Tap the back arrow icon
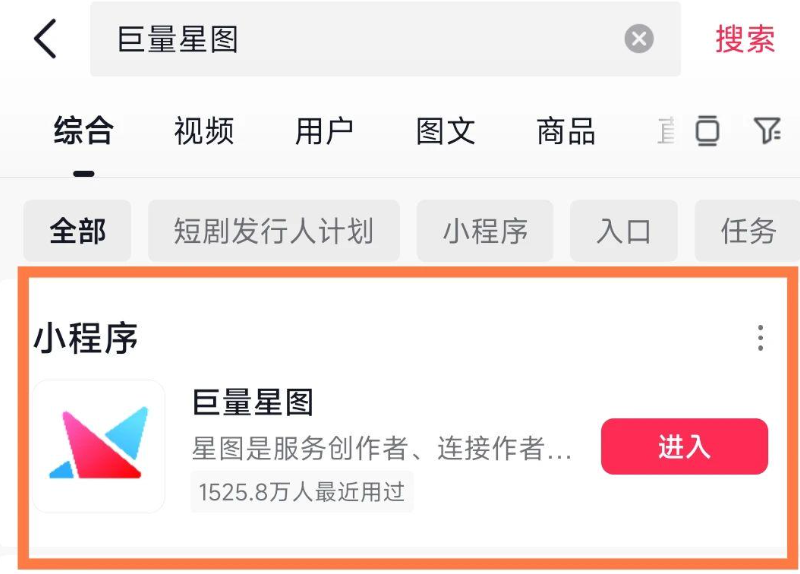The image size is (800, 574). (45, 39)
